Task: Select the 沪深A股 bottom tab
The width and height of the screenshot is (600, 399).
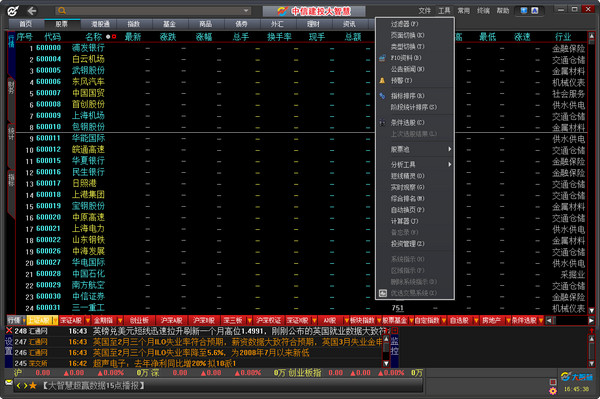Action: pyautogui.click(x=171, y=320)
